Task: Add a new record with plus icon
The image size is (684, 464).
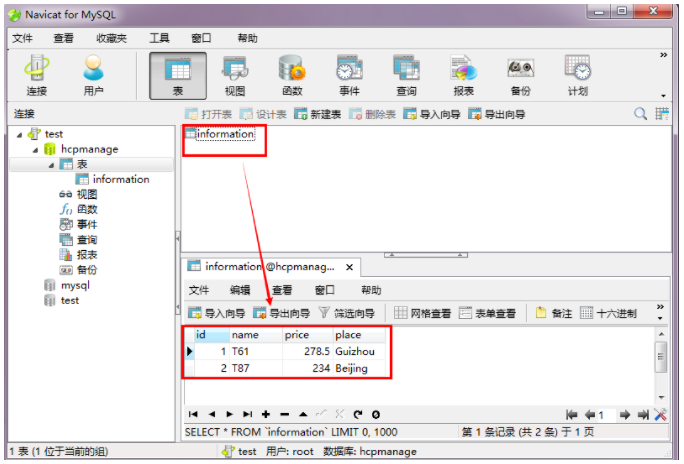Action: [266, 414]
